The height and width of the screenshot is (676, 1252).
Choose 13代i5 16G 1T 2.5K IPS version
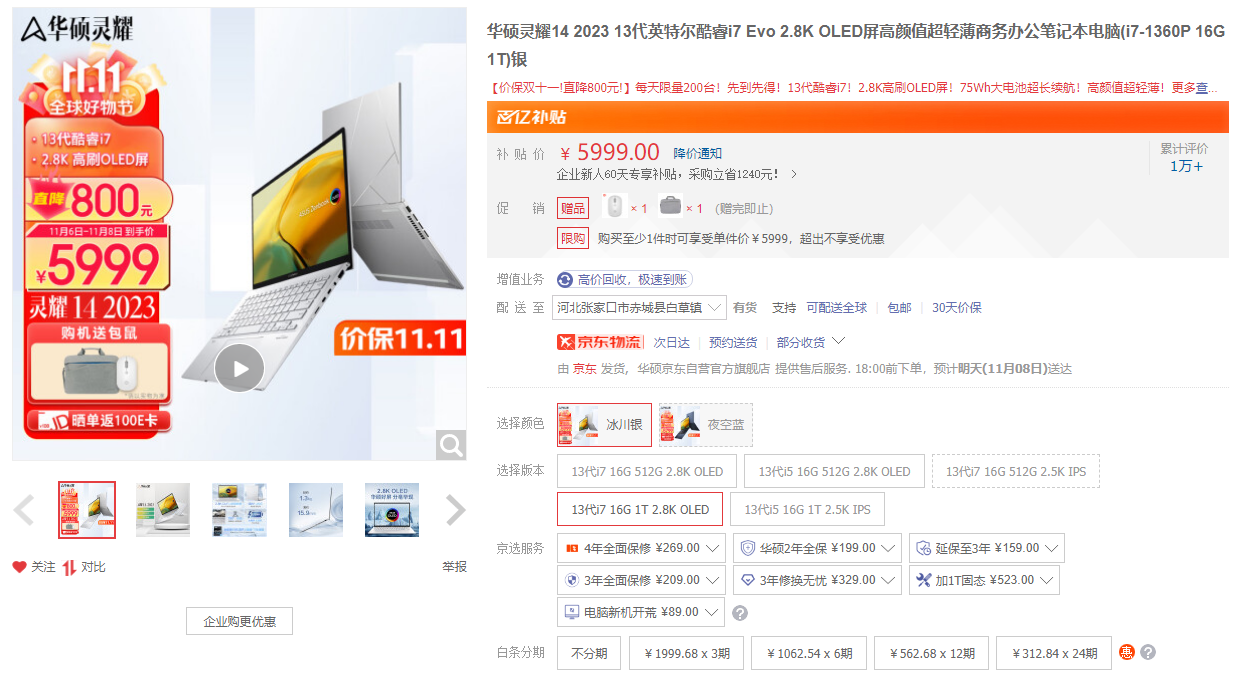click(807, 509)
